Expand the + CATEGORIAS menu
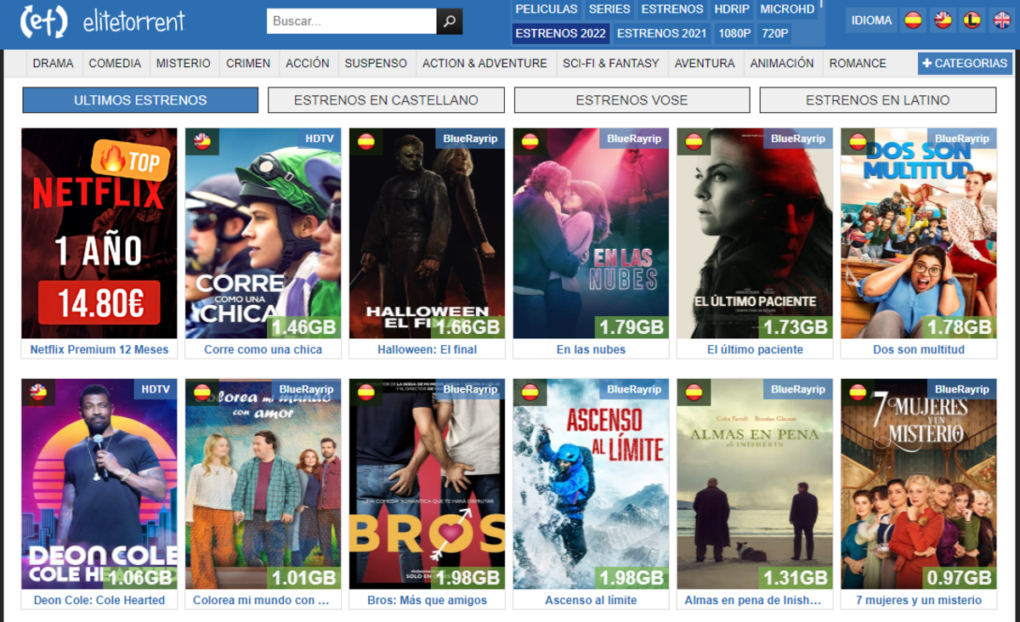1020x622 pixels. pos(963,62)
